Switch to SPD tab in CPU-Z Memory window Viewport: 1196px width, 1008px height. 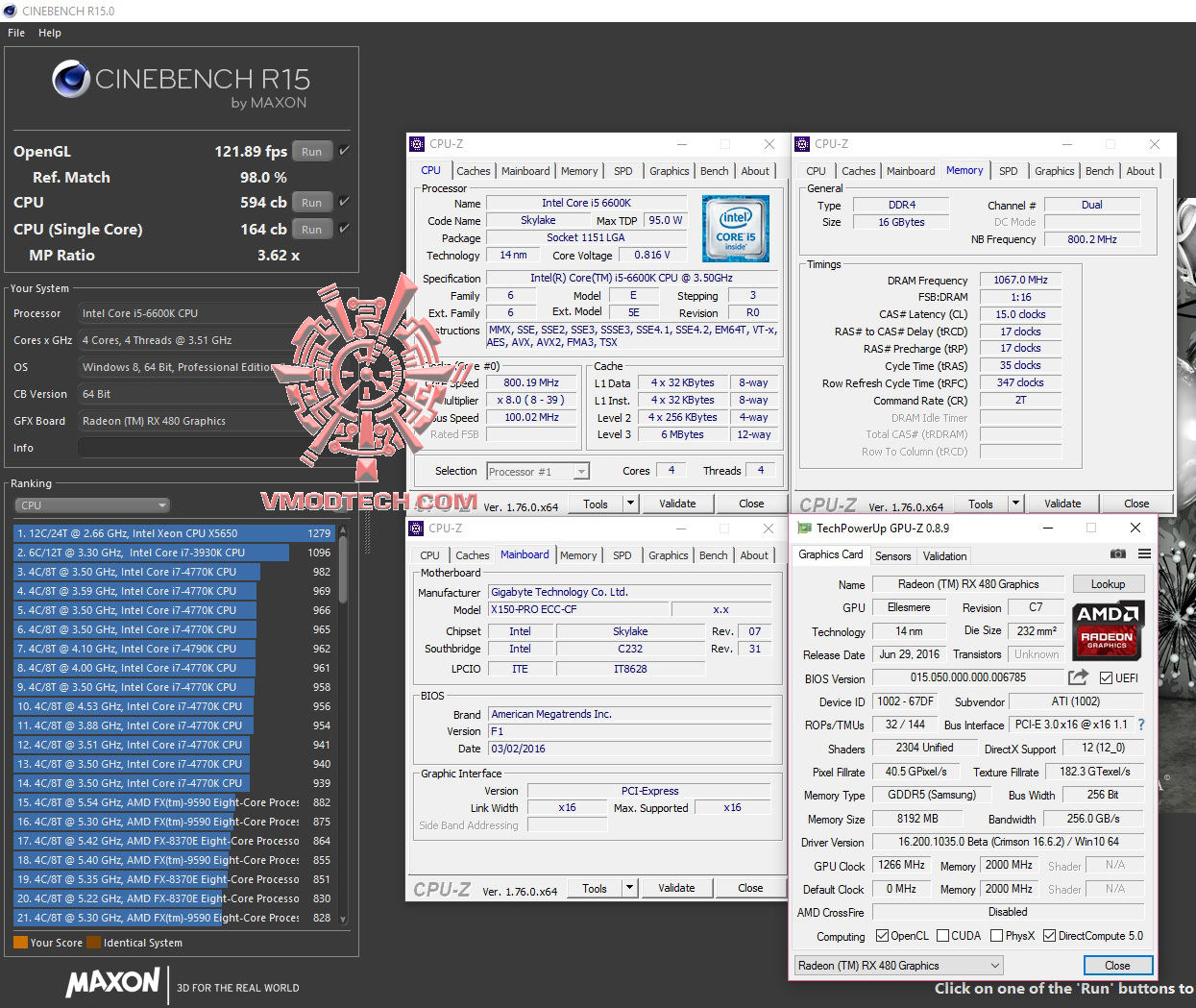[1008, 171]
